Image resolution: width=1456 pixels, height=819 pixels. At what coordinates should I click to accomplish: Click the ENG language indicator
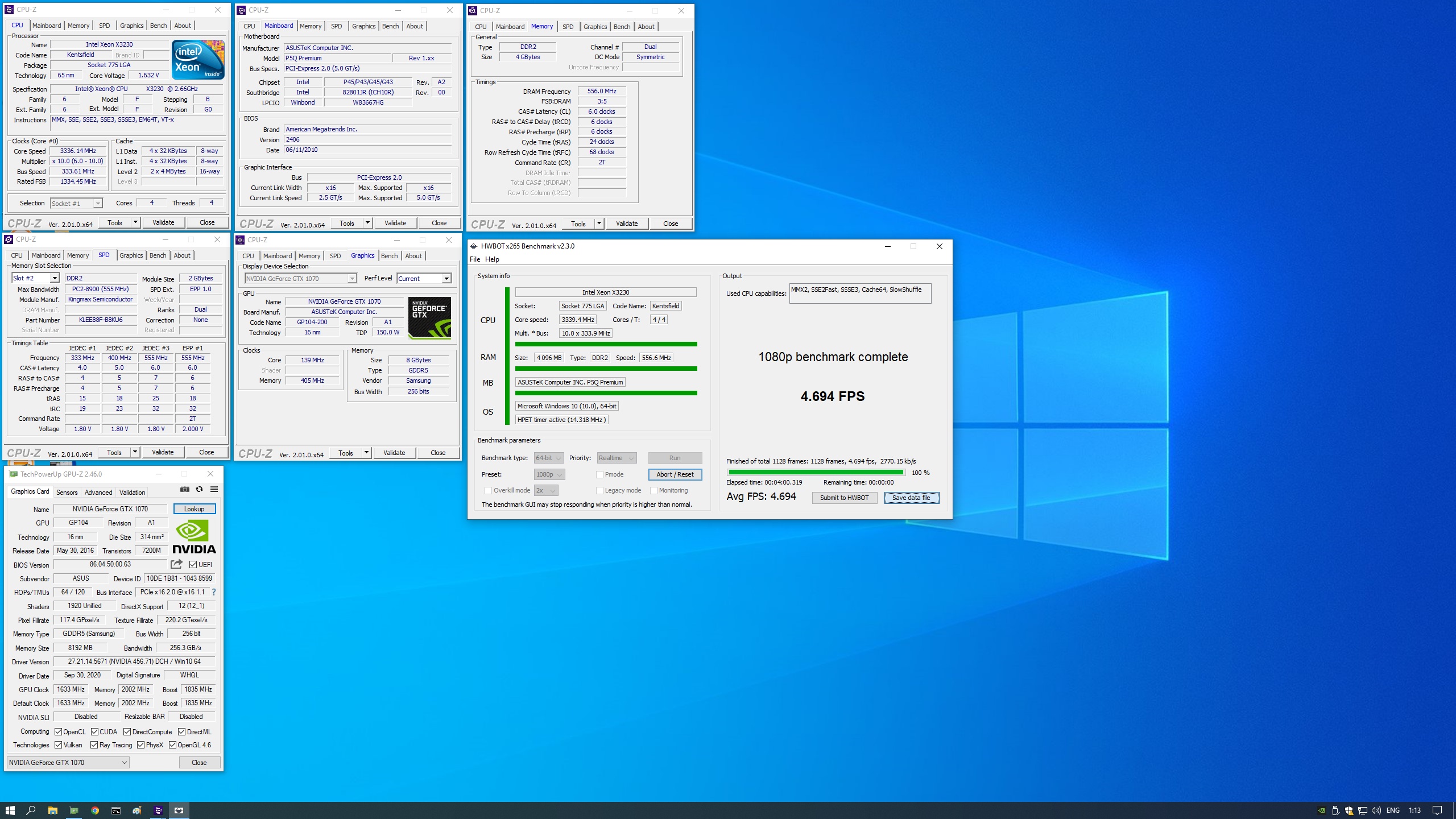point(1393,810)
